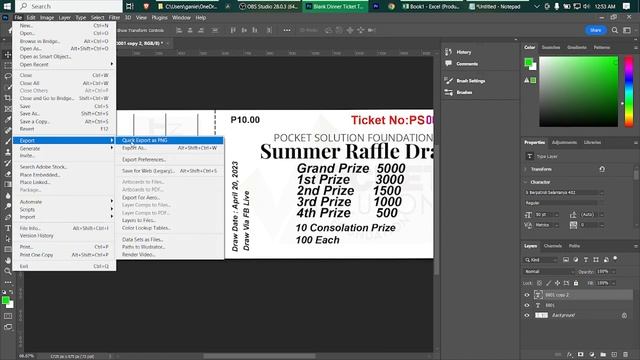Hide the '0001' text layer eye
The image size is (640, 360).
coord(527,305)
